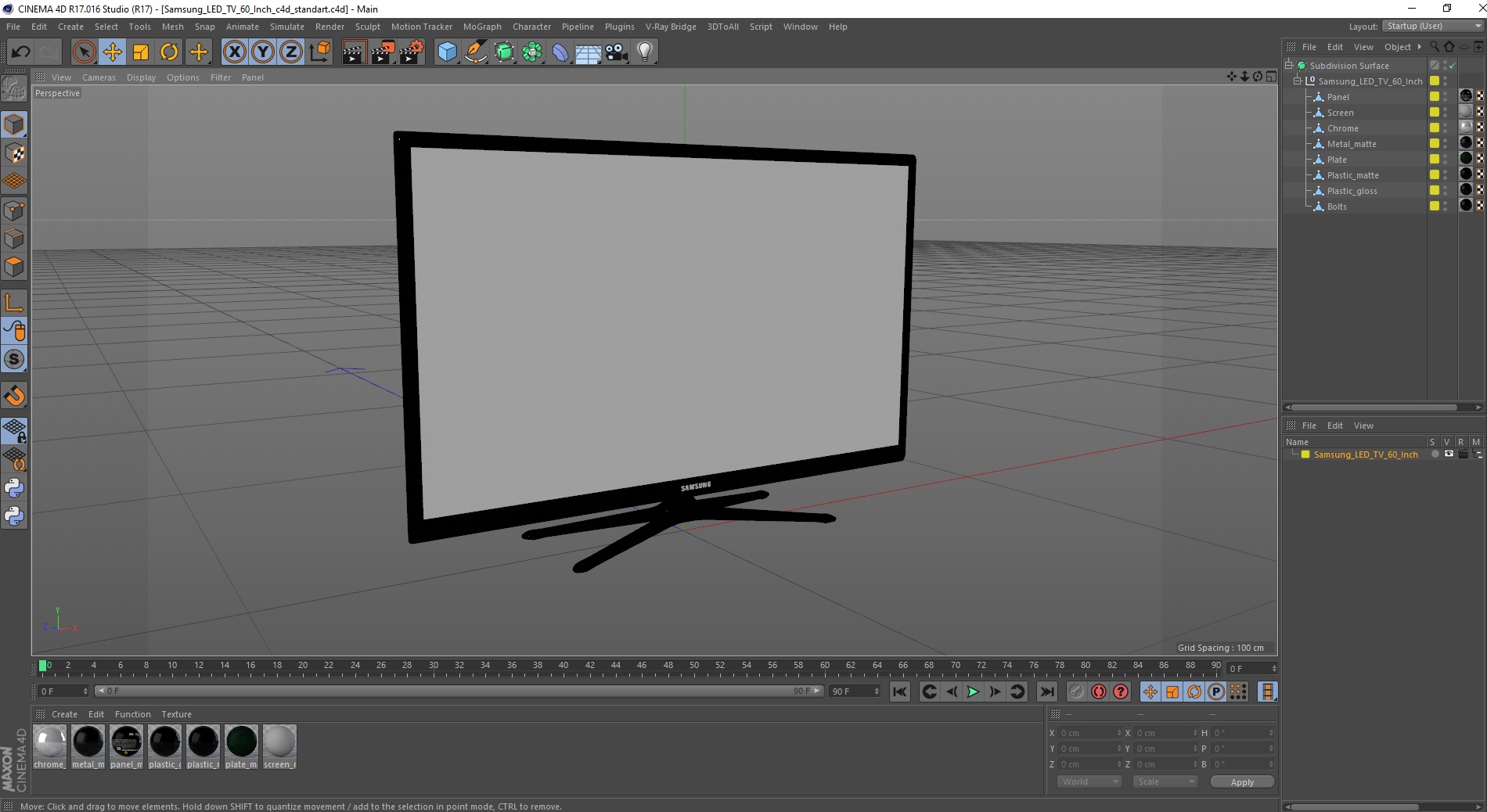Screen dimensions: 1487x812
Task: Open the spline Pen tool
Action: tap(476, 52)
